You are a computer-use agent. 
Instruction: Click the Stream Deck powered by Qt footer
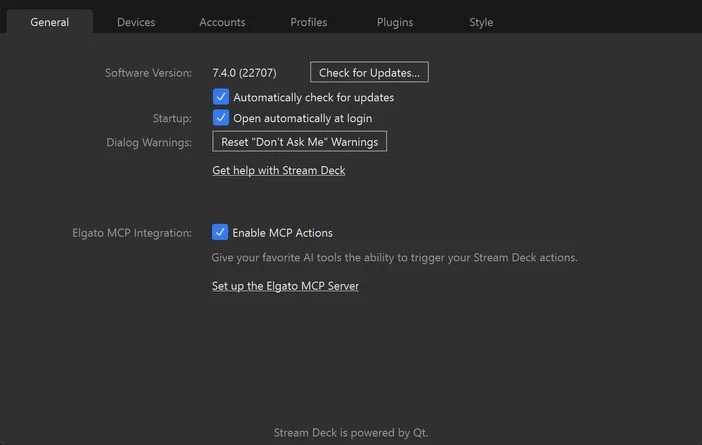(351, 433)
